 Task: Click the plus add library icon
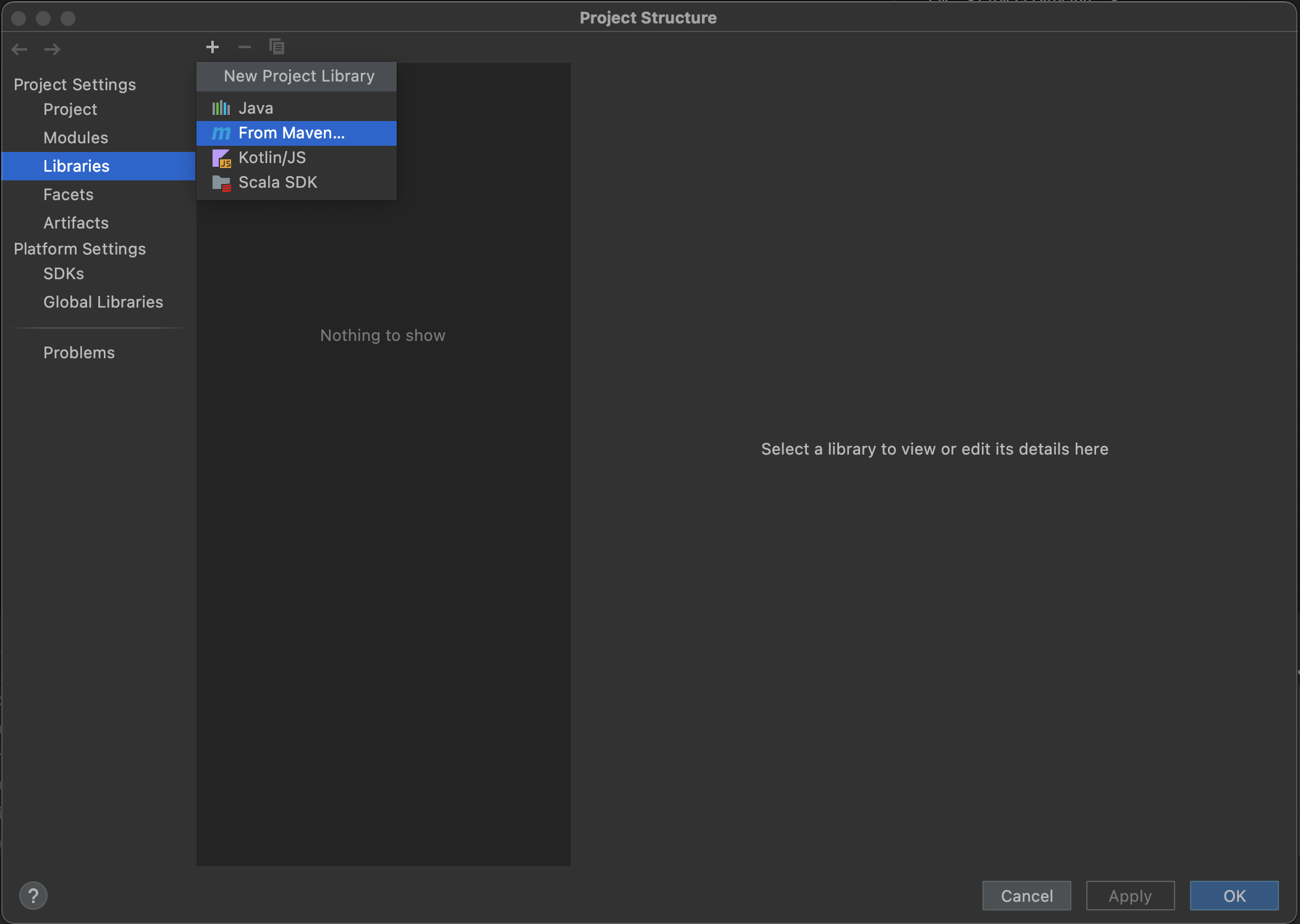(213, 47)
